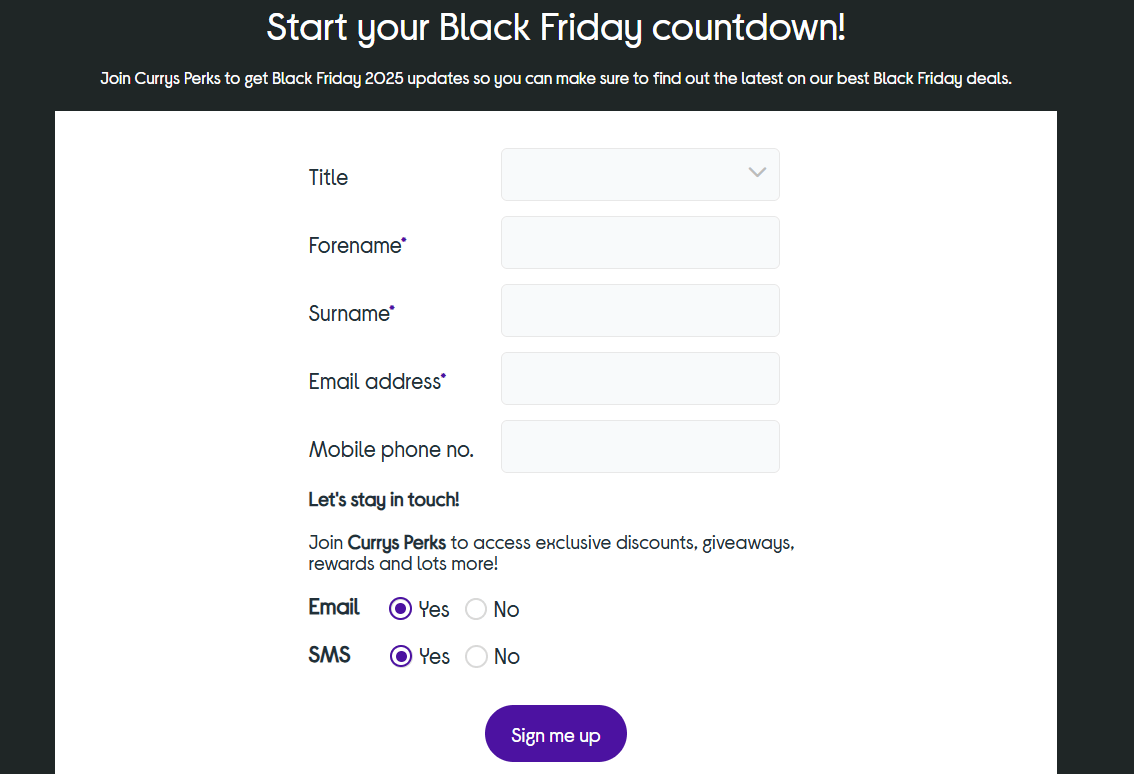Image resolution: width=1134 pixels, height=774 pixels.
Task: Click the bold SMS preference label
Action: 329,655
